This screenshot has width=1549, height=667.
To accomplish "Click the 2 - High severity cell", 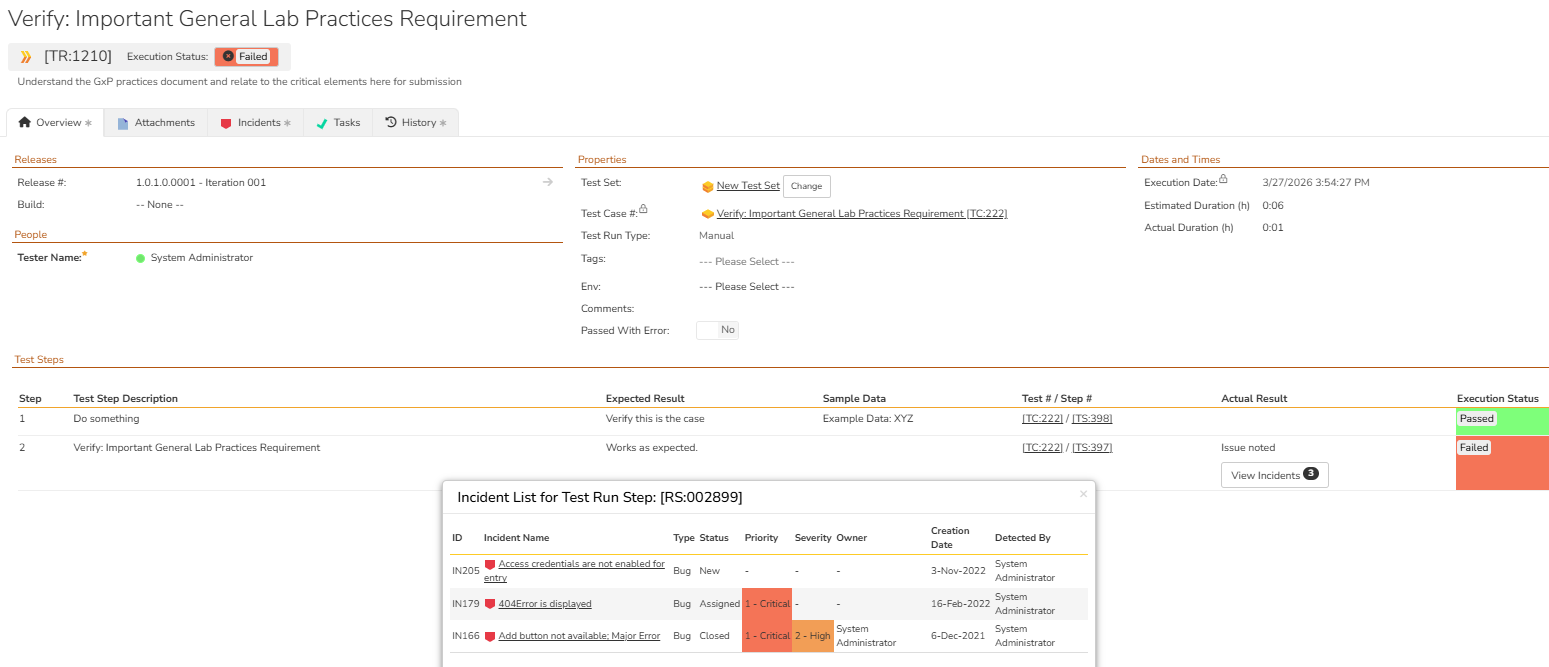I will (x=812, y=636).
